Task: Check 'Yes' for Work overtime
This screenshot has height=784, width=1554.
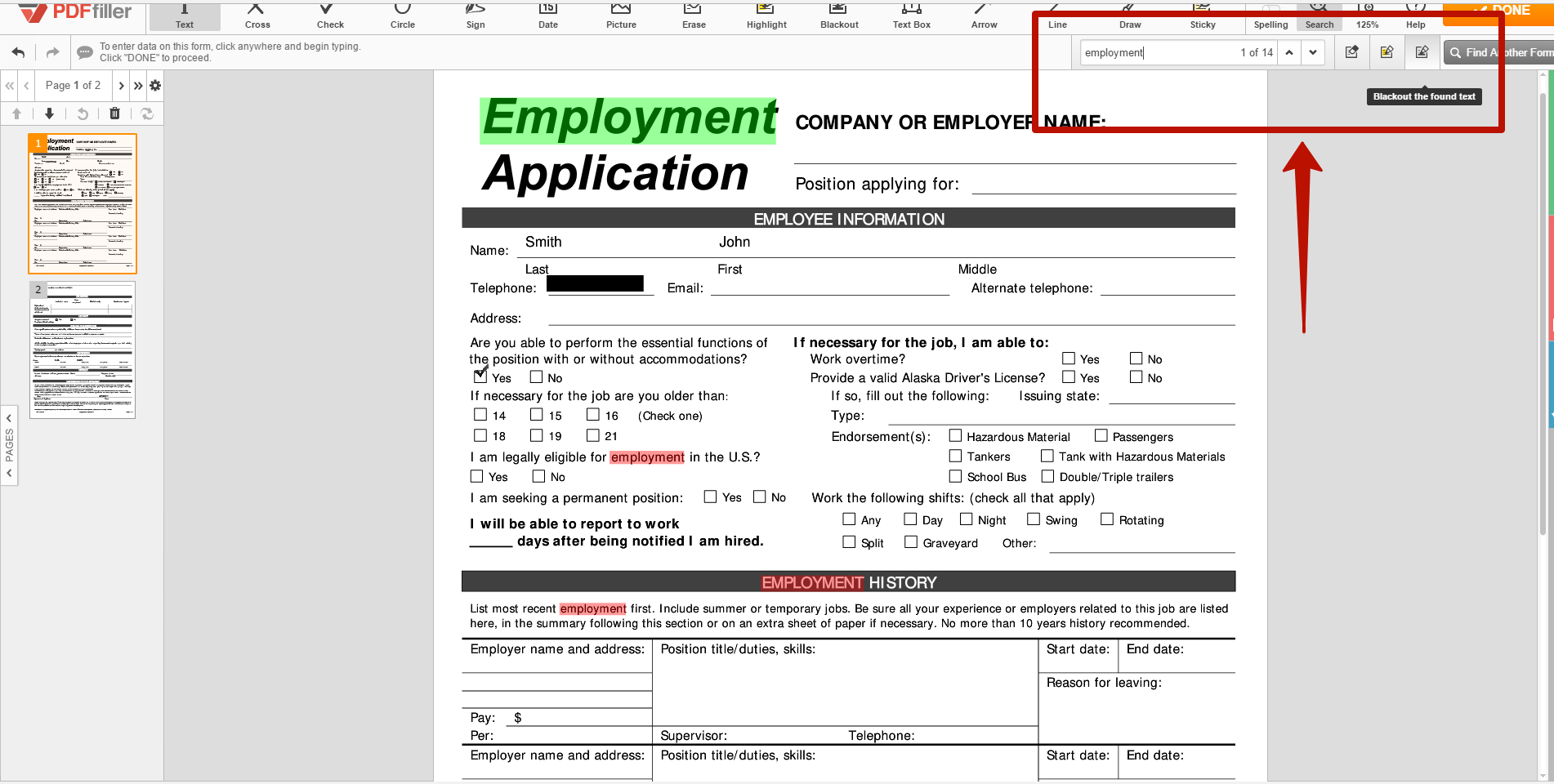Action: click(1069, 358)
